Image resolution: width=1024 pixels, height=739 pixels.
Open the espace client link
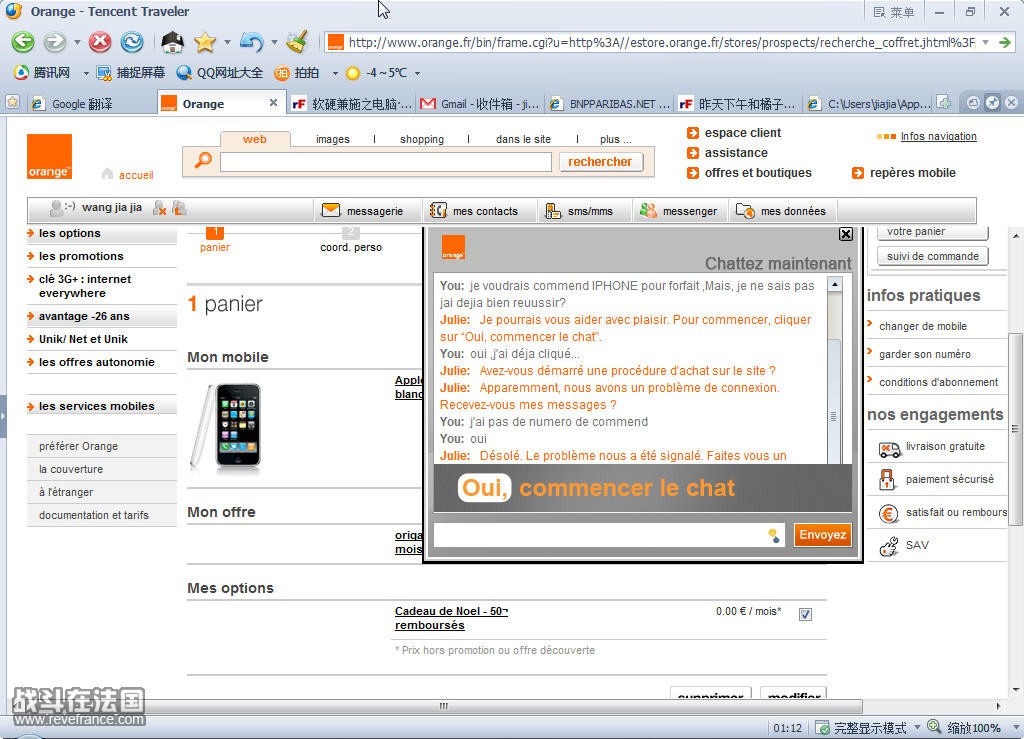pos(742,133)
